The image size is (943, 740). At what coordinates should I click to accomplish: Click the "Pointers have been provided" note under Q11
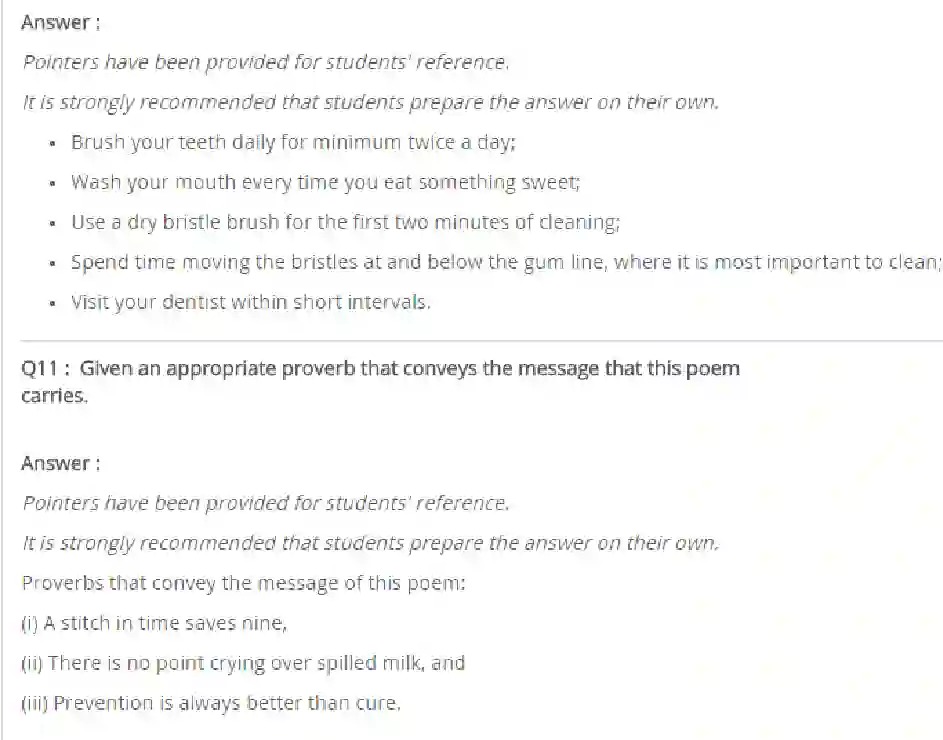265,503
